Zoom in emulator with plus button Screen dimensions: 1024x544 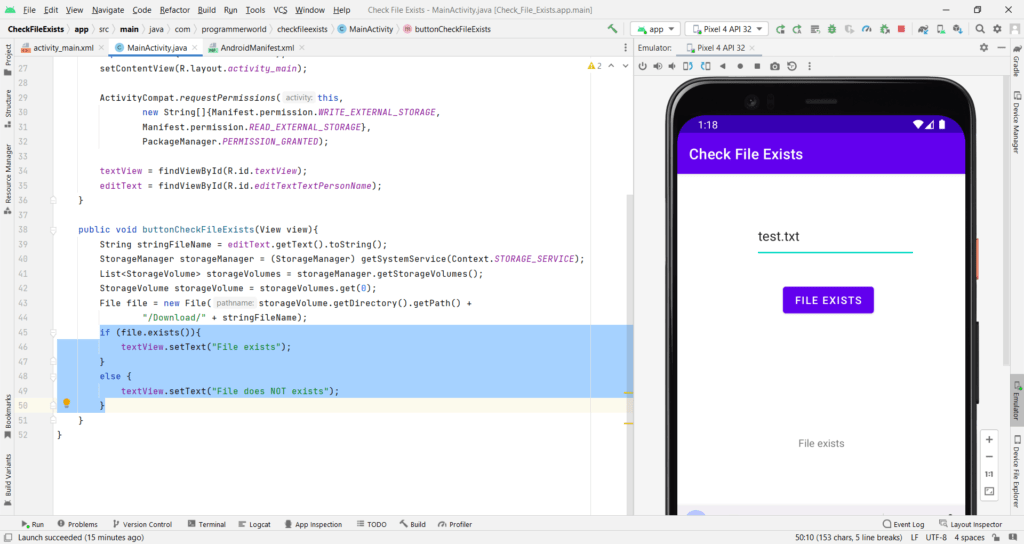pyautogui.click(x=989, y=440)
